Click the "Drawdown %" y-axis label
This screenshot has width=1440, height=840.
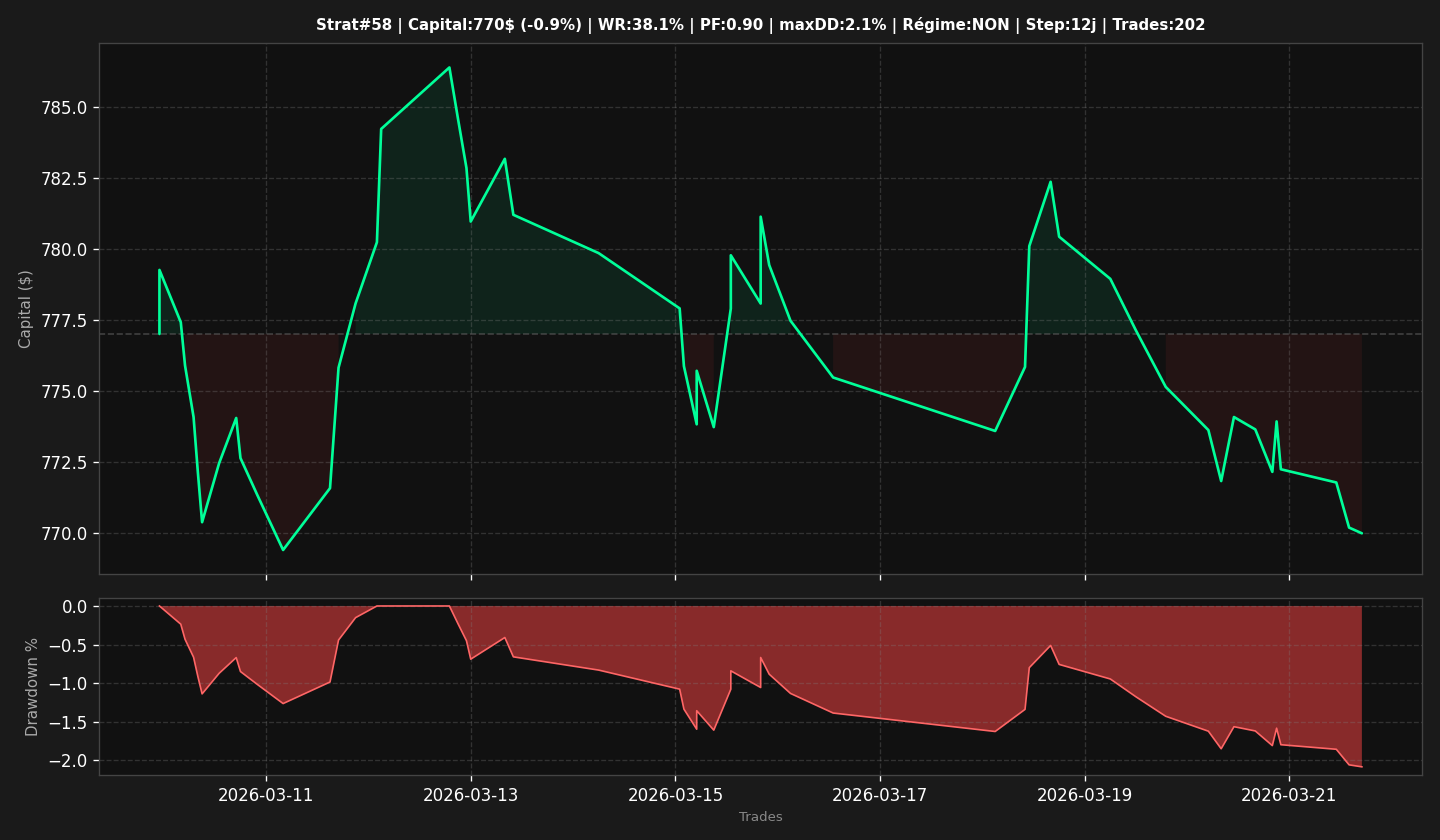pyautogui.click(x=32, y=687)
